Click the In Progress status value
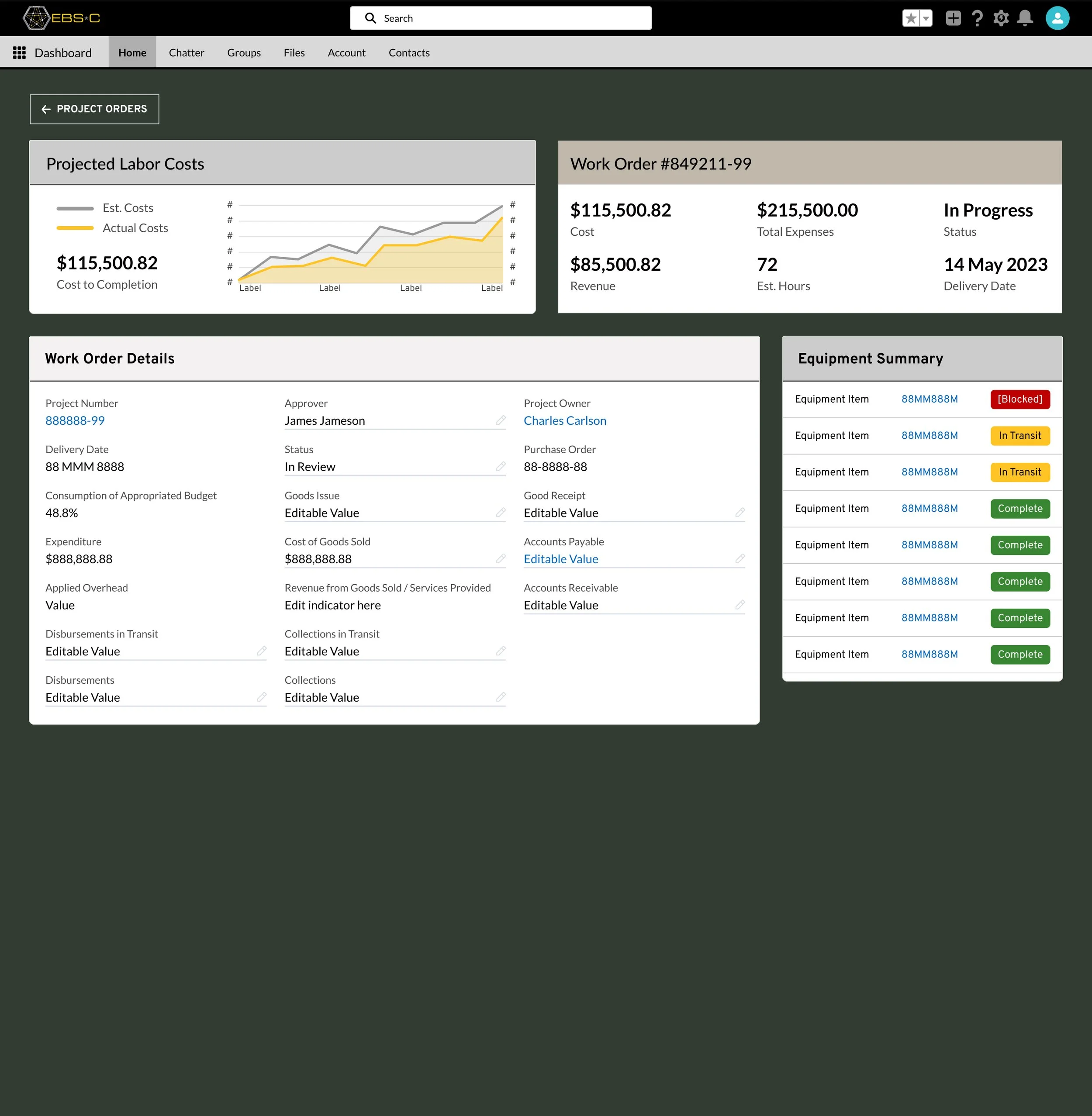 pos(988,210)
